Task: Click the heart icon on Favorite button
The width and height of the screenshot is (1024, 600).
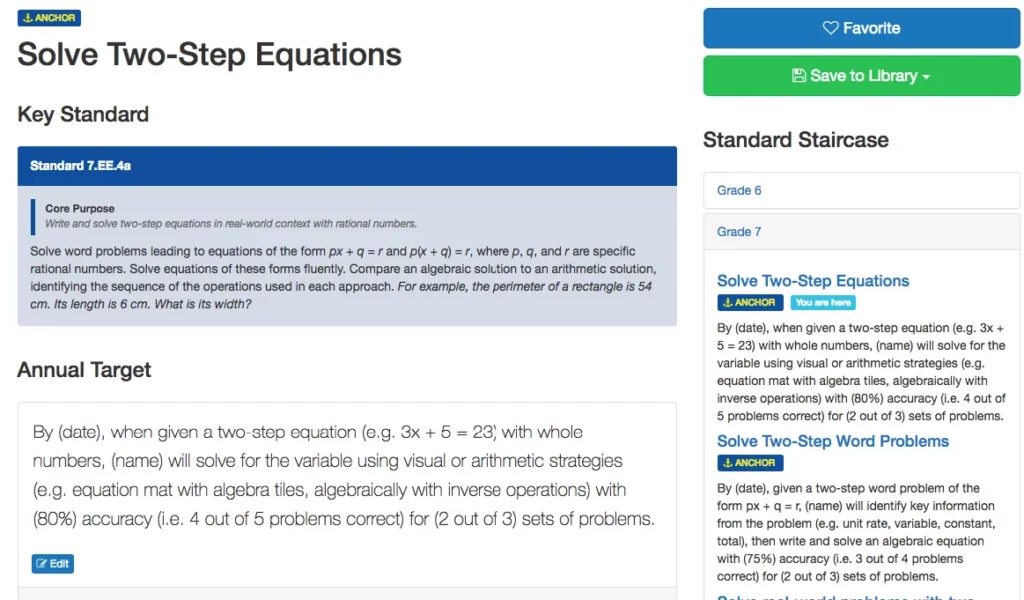Action: click(x=830, y=28)
